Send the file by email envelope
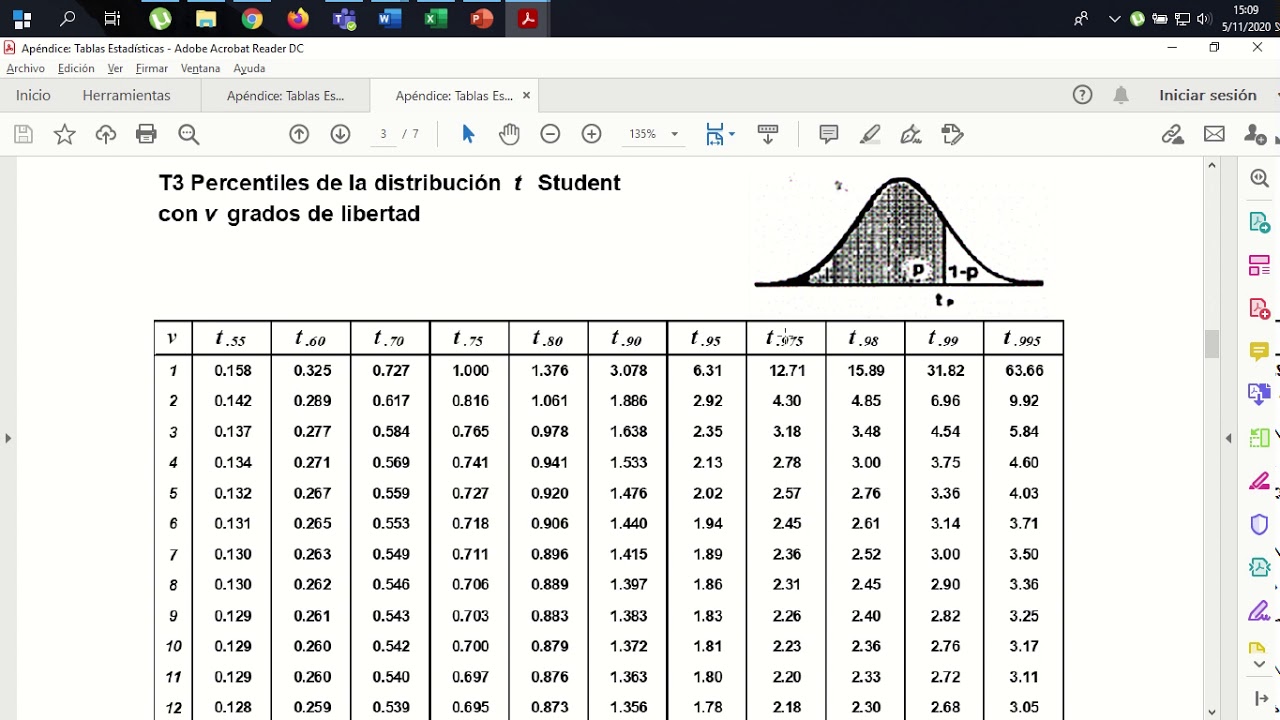This screenshot has height=720, width=1280. coord(1214,134)
